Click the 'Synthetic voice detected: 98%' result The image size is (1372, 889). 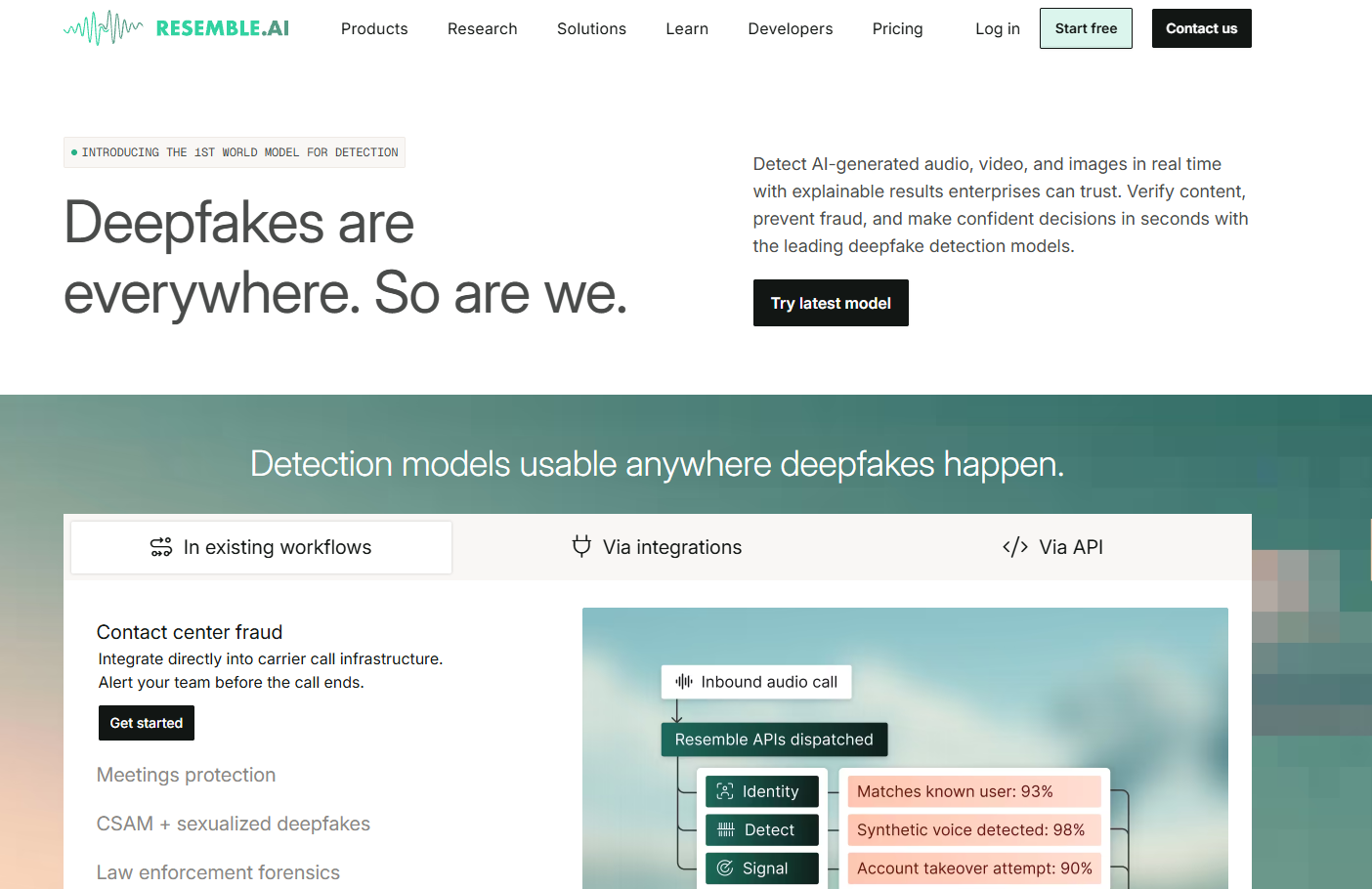(974, 829)
